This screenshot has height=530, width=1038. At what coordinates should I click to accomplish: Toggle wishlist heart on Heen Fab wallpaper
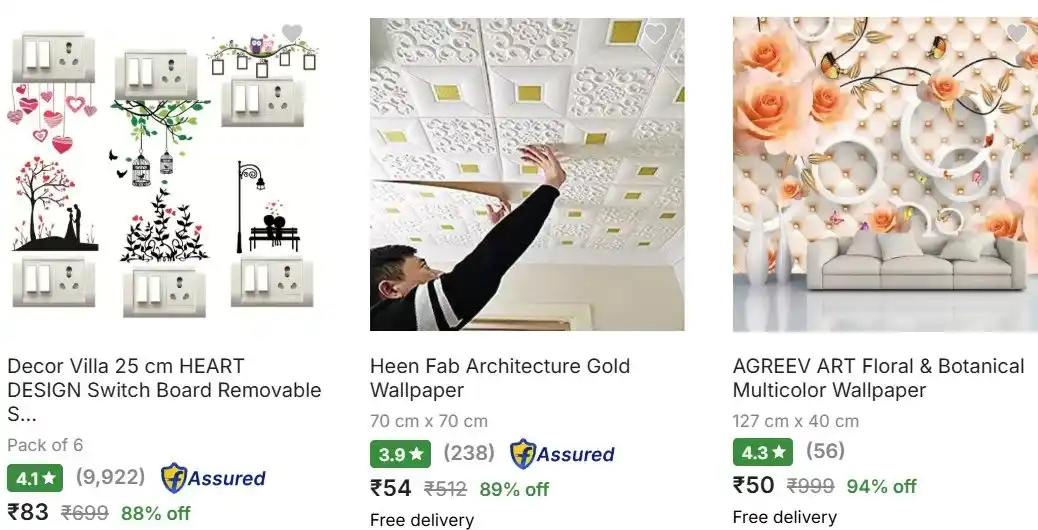[x=655, y=33]
